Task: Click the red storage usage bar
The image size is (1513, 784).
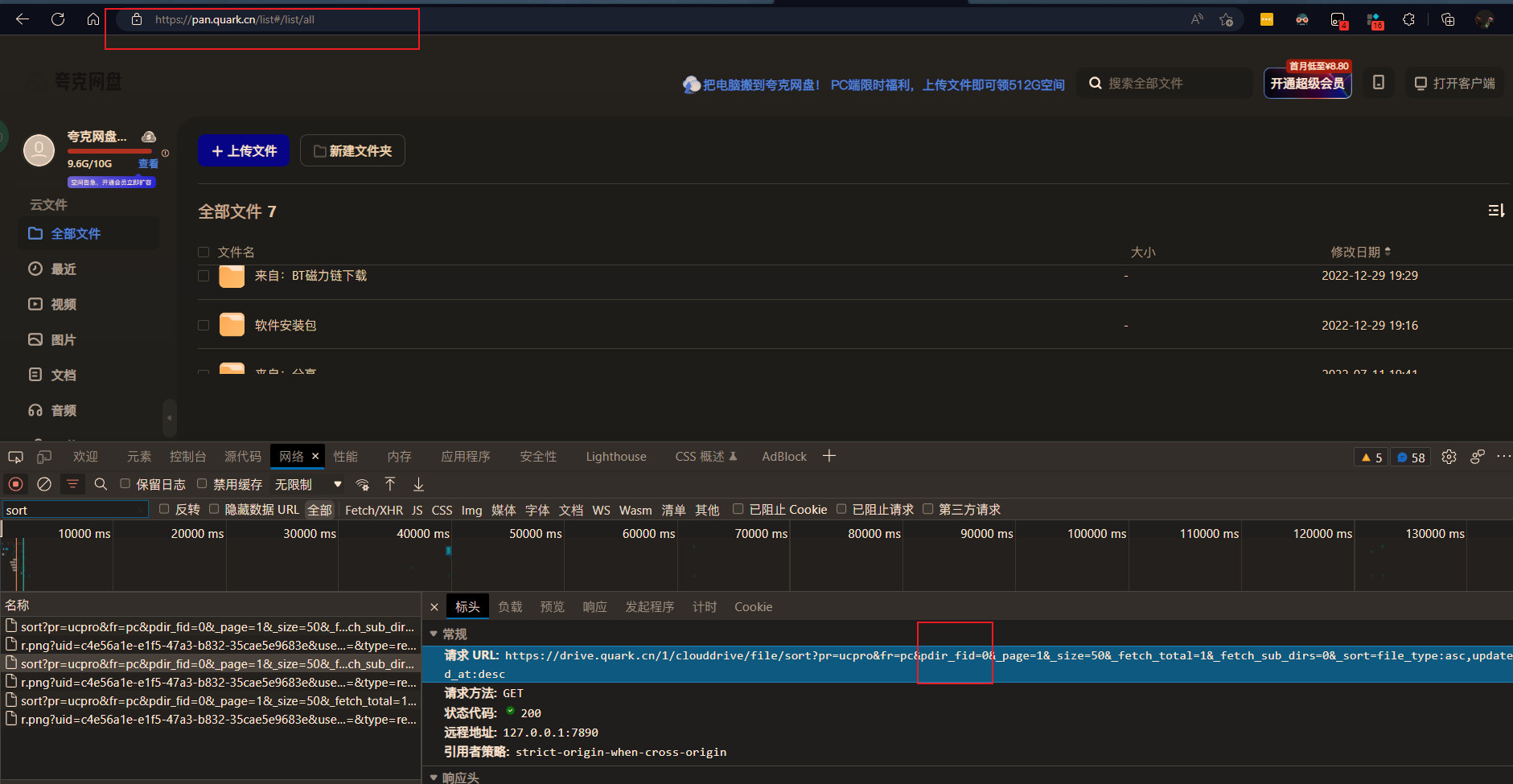Action: (x=109, y=151)
